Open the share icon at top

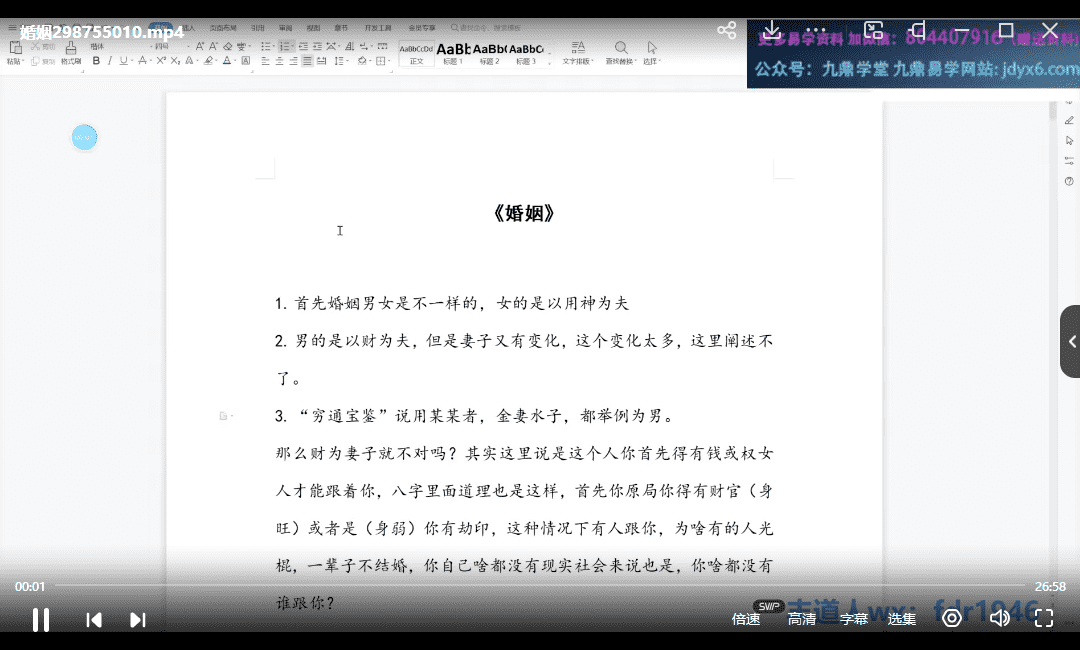[727, 31]
